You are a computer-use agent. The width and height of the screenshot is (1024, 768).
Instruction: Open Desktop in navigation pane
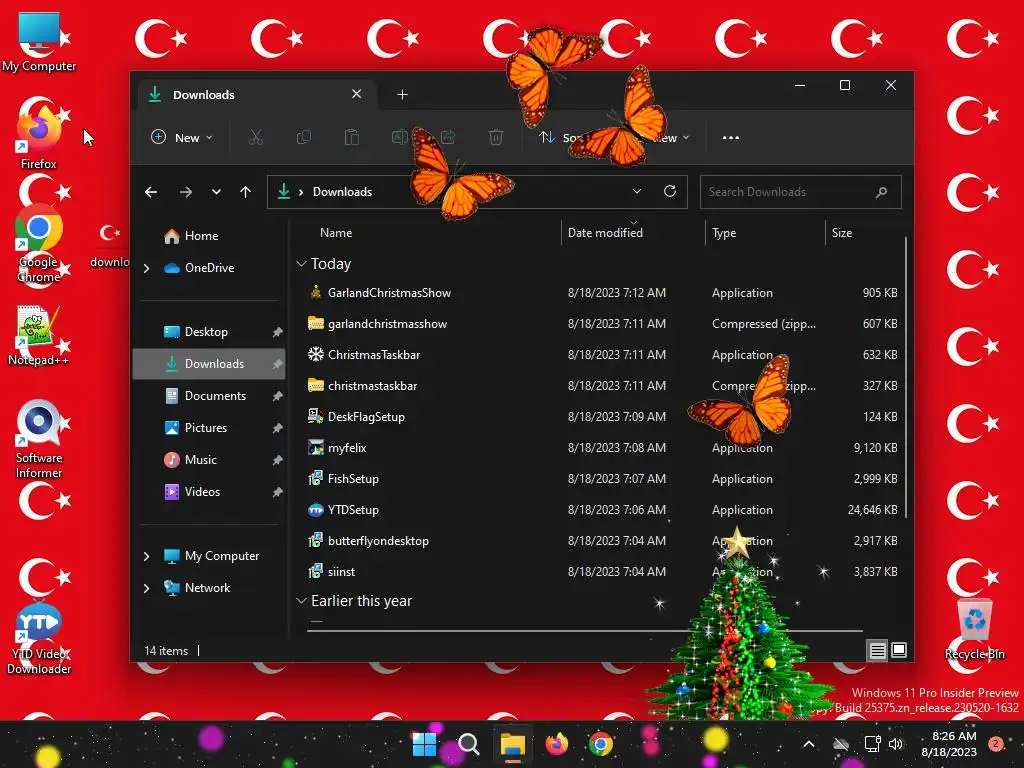206,332
